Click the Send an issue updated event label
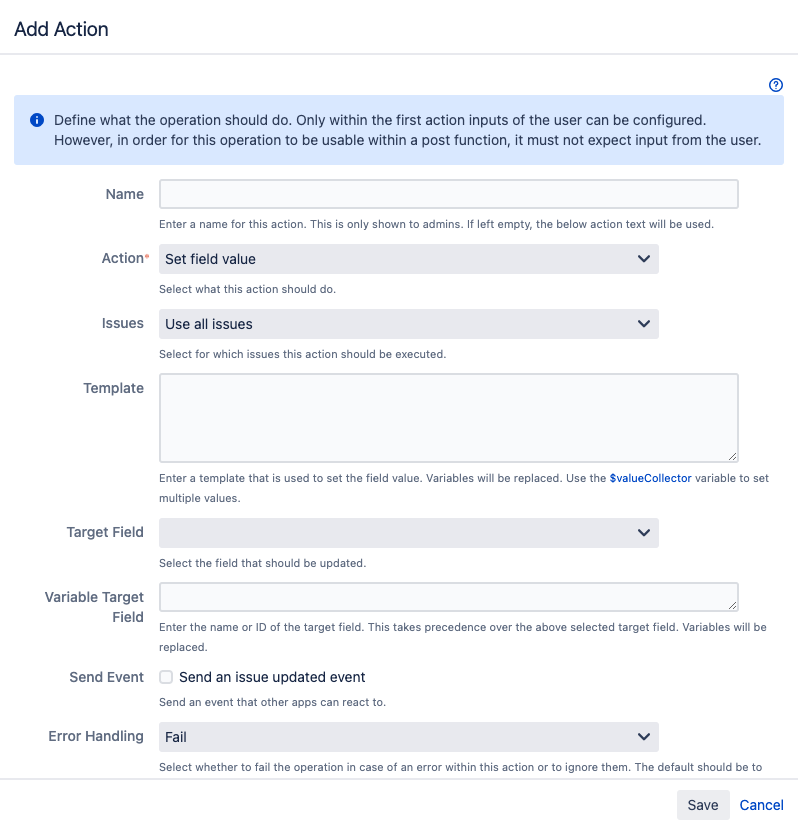This screenshot has height=823, width=798. click(x=272, y=677)
